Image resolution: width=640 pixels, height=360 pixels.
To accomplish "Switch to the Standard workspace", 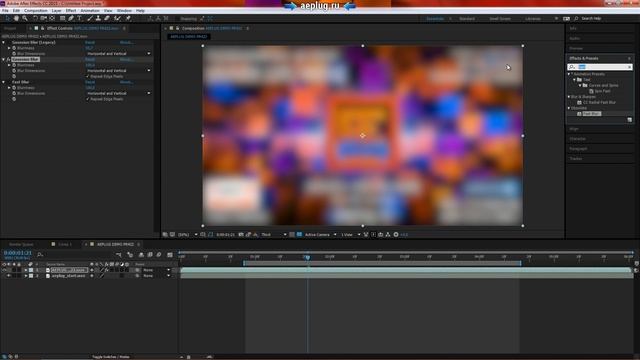I will click(467, 19).
